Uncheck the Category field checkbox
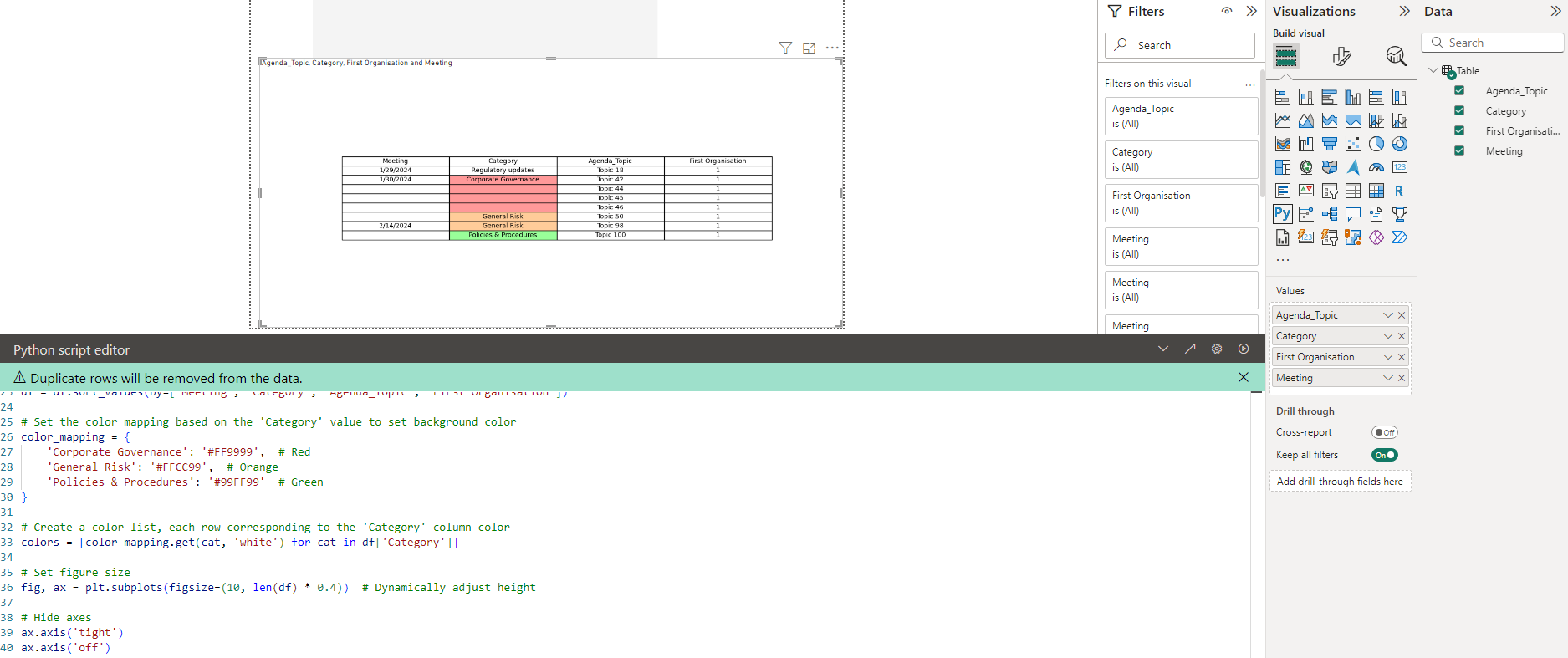 pos(1459,110)
